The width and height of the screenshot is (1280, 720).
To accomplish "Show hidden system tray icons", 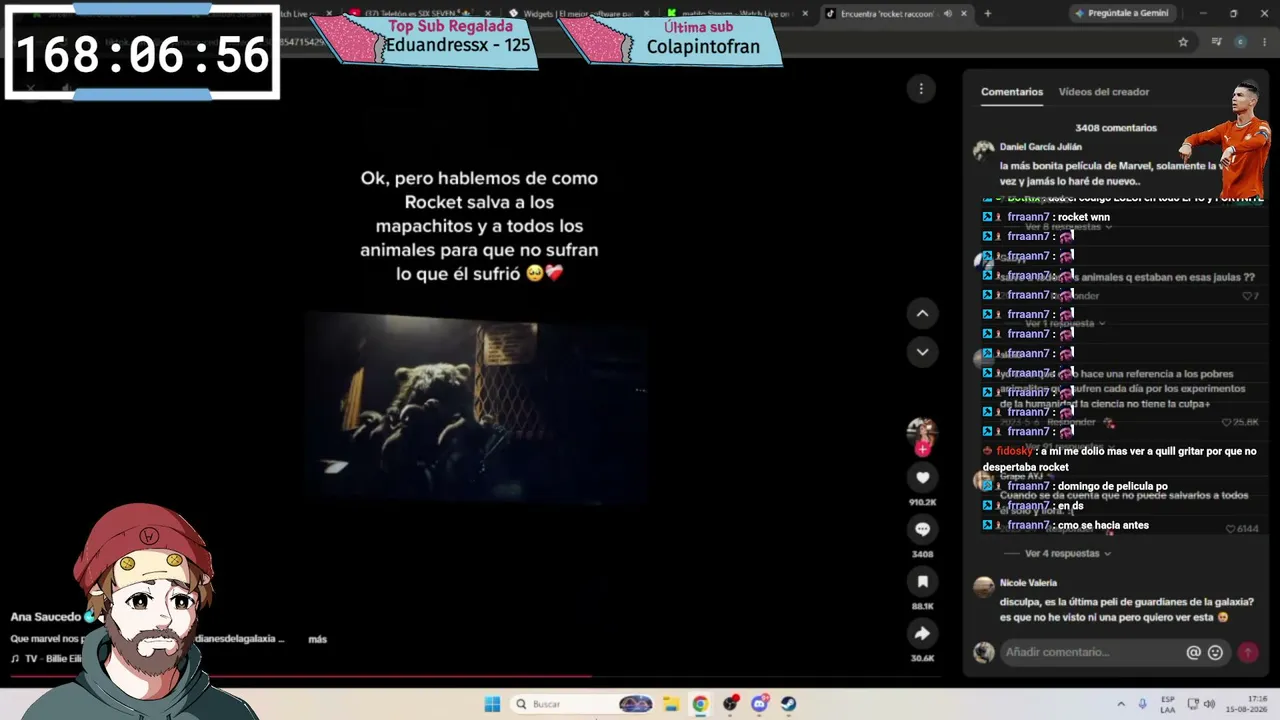I will coord(1120,704).
